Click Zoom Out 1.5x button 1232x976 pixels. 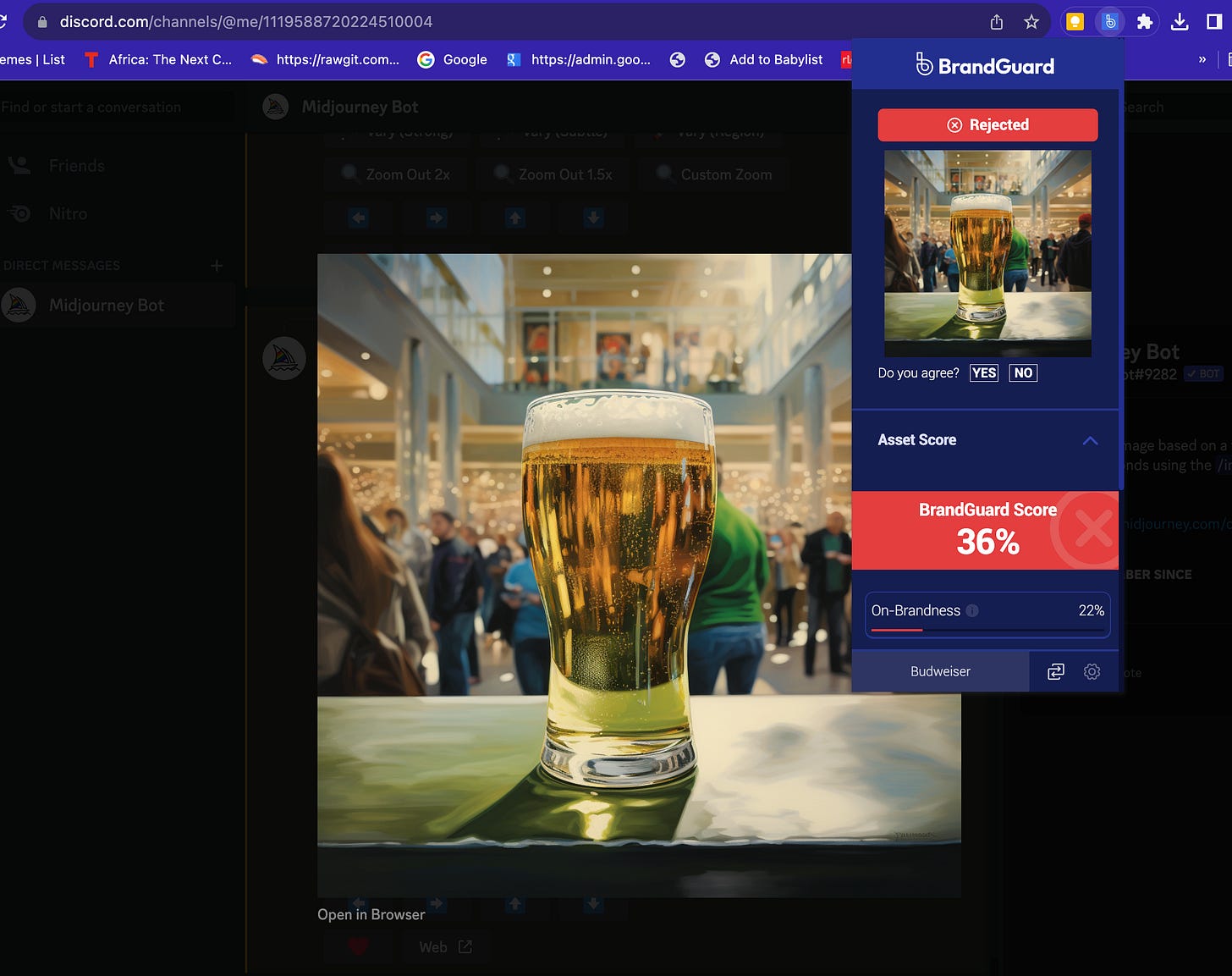point(553,174)
